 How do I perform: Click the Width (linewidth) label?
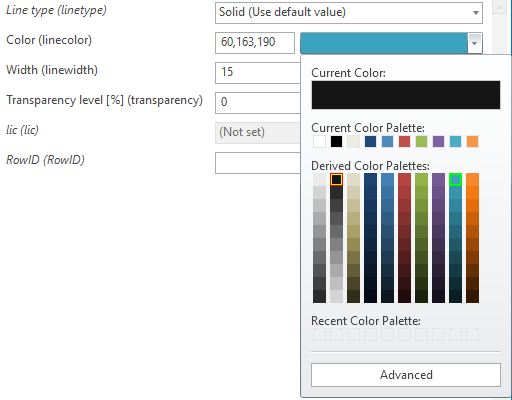click(x=52, y=70)
